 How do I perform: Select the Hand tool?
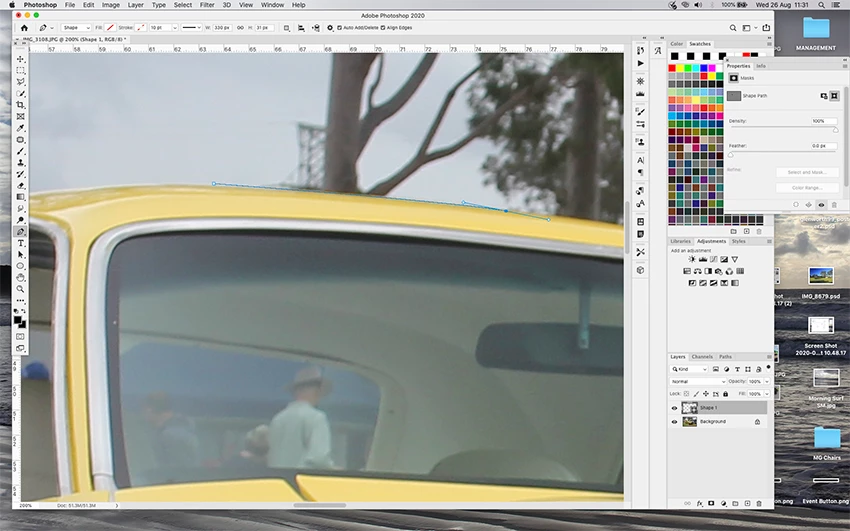coord(21,277)
